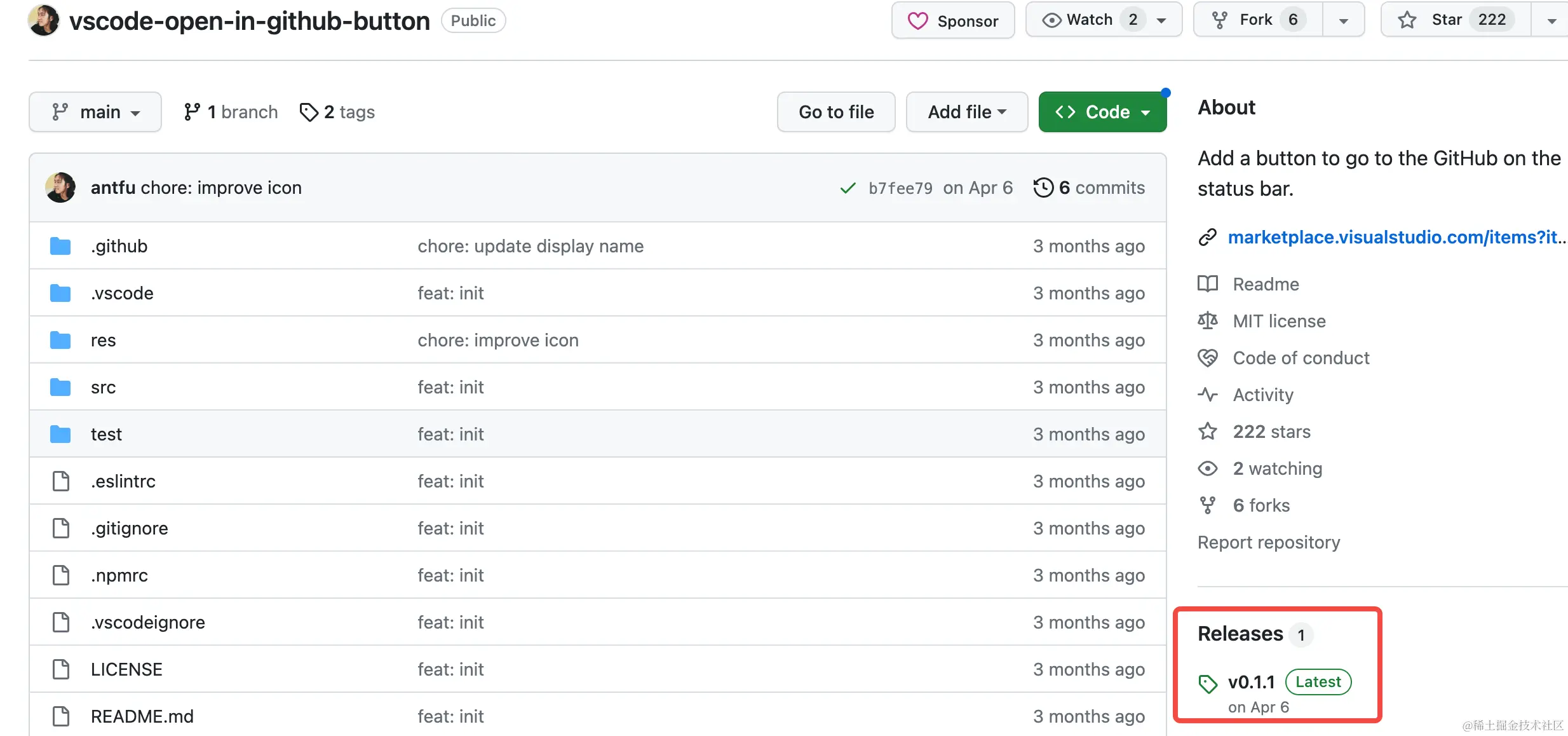Expand the Add file menu

[966, 112]
